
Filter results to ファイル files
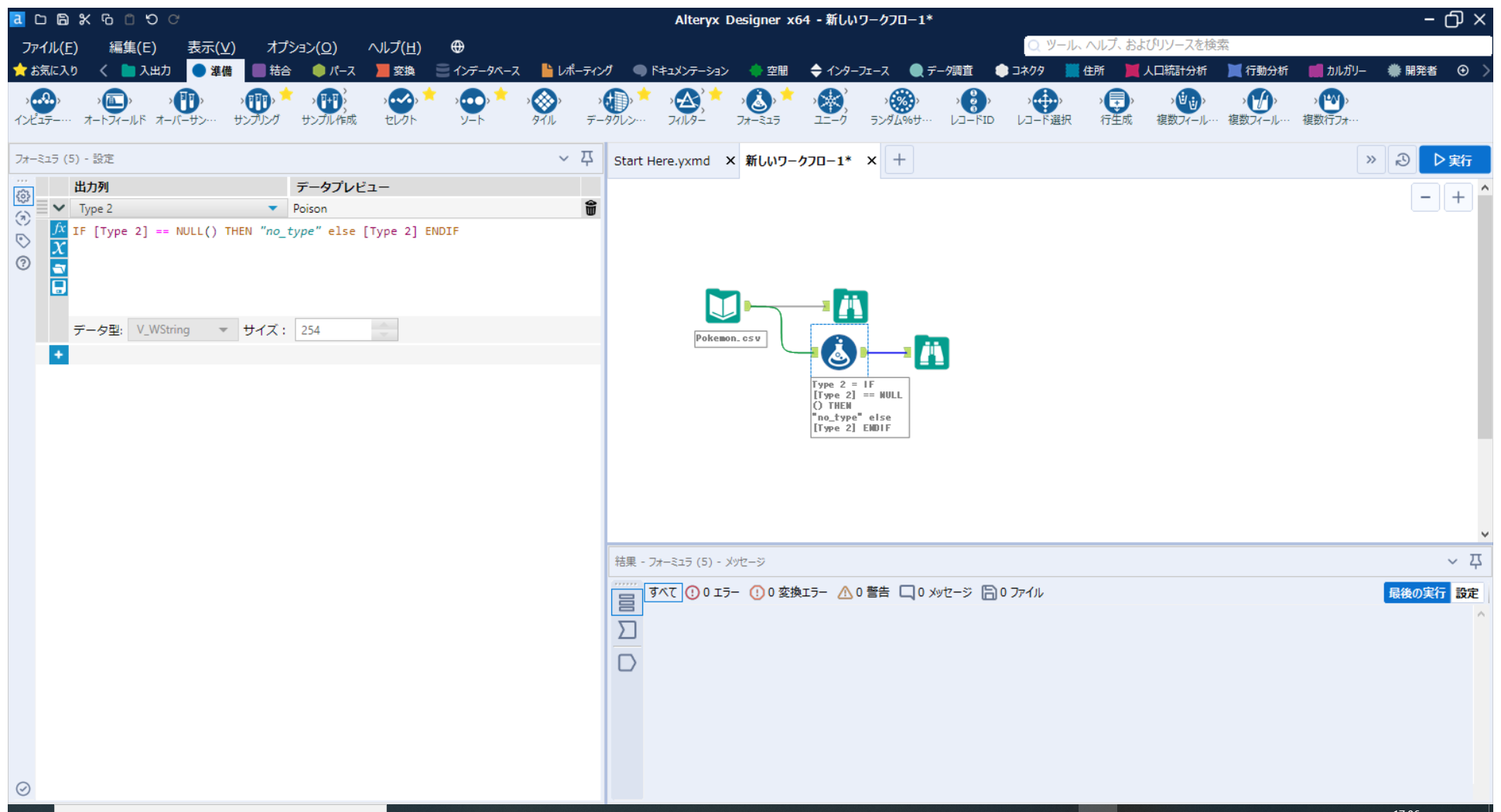(x=1013, y=592)
